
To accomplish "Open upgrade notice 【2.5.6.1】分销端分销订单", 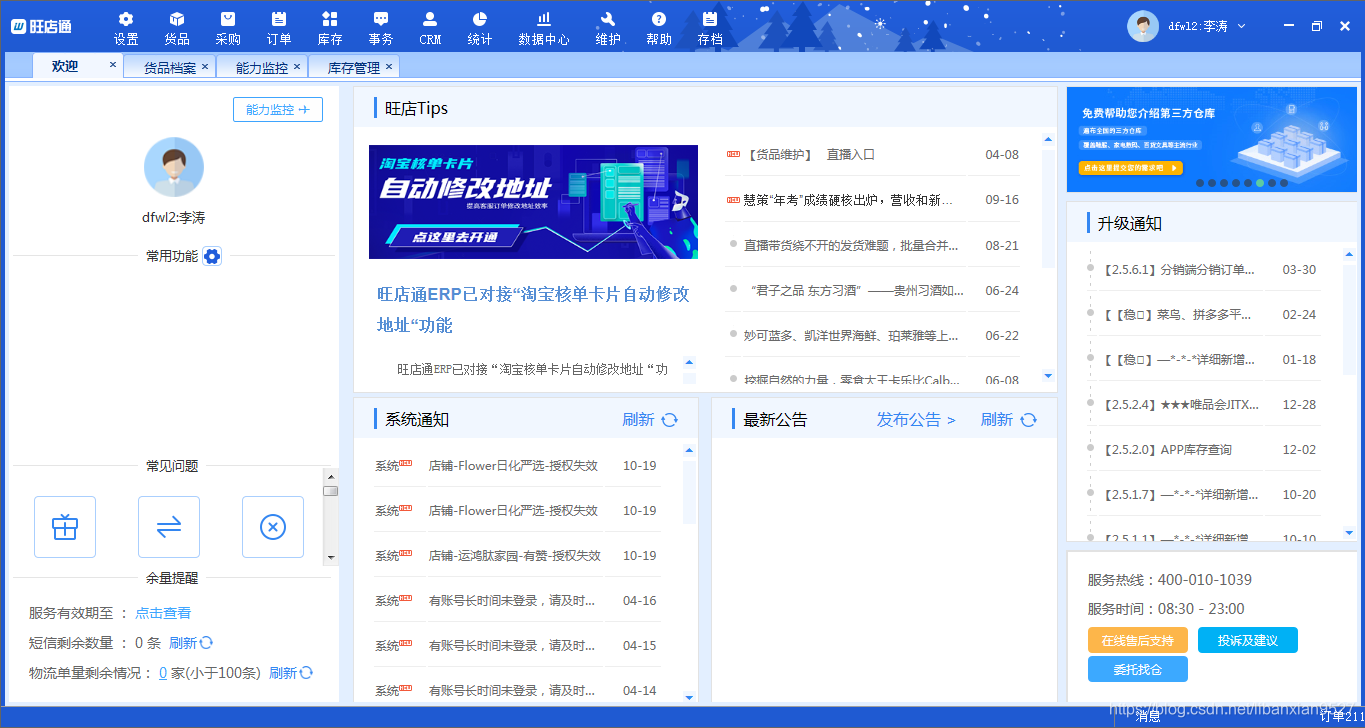I will [x=1178, y=269].
